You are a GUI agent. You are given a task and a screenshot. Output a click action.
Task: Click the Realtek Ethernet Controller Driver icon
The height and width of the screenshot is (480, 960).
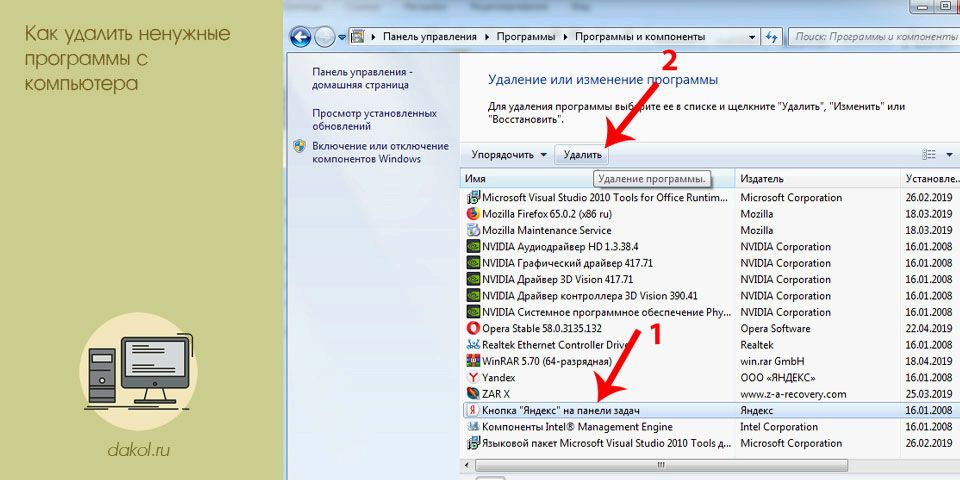pyautogui.click(x=473, y=345)
